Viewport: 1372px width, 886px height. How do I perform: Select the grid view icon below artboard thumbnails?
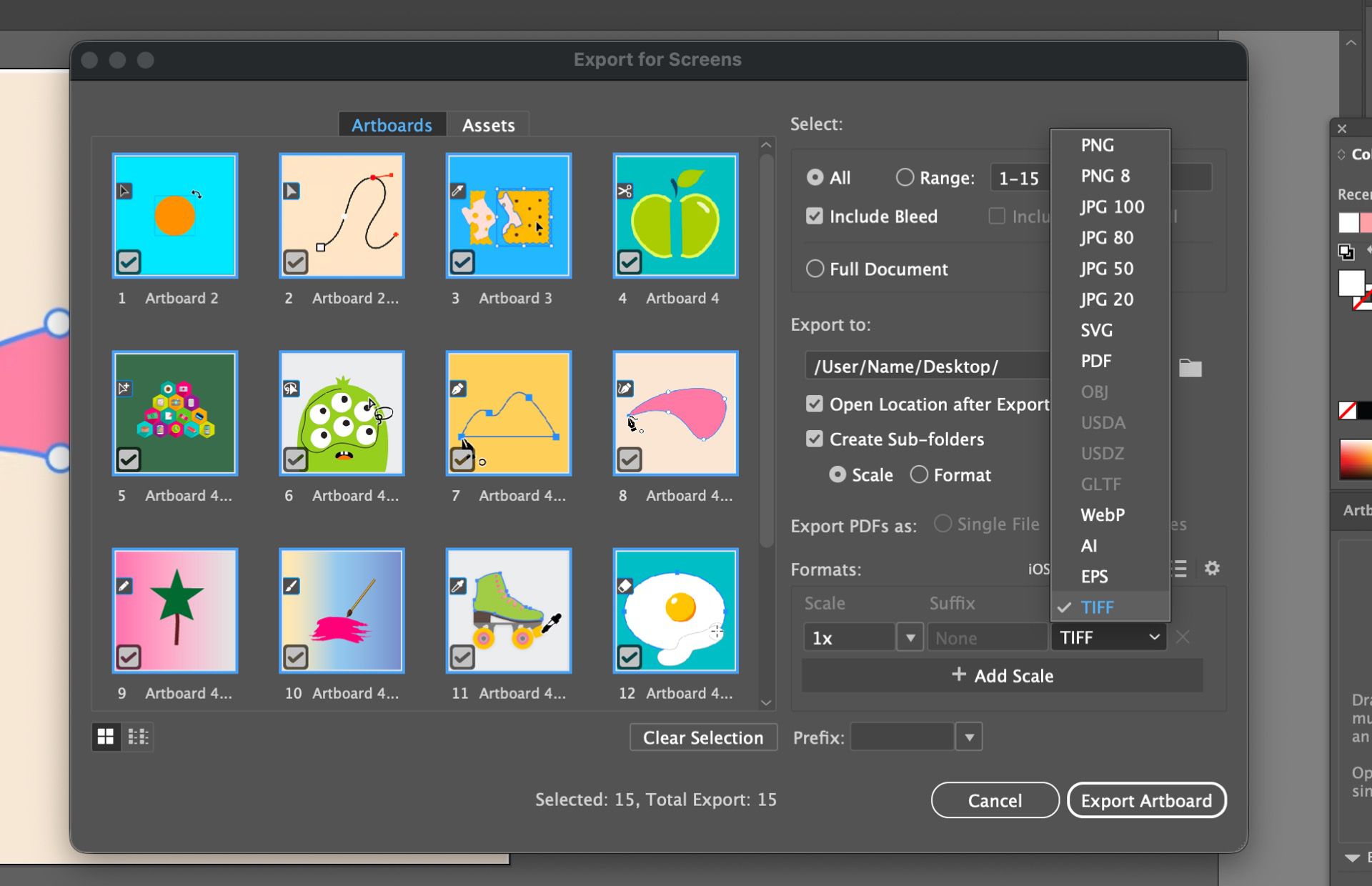106,737
